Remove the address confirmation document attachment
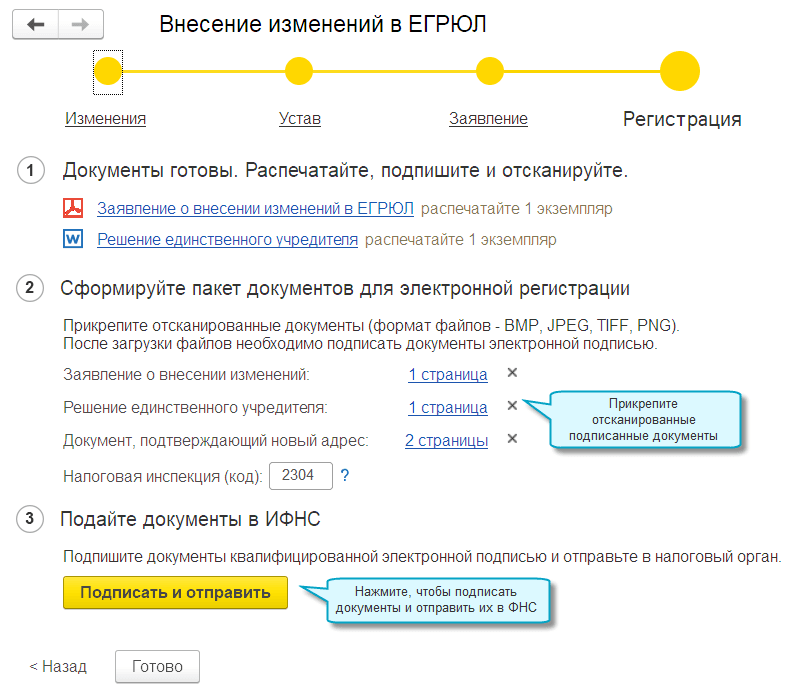This screenshot has height=700, width=802. (x=511, y=438)
